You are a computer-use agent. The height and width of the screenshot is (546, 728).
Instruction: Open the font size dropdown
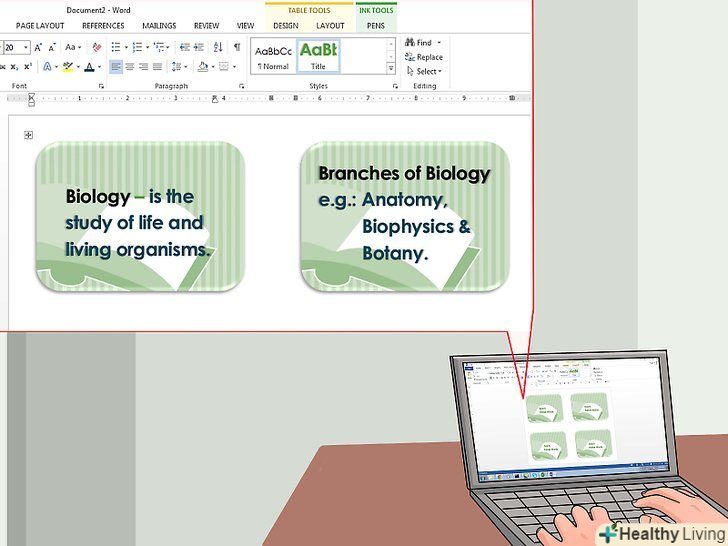coord(26,47)
